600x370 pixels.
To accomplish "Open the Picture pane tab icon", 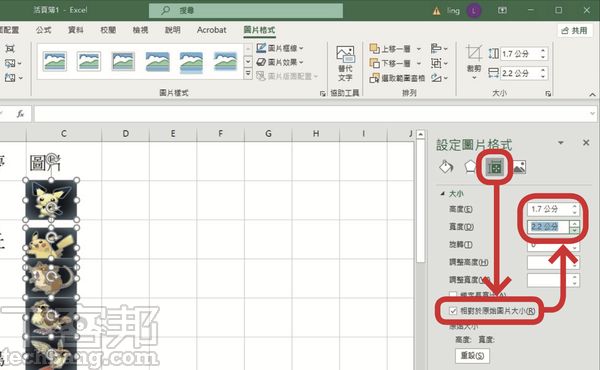I will 519,167.
